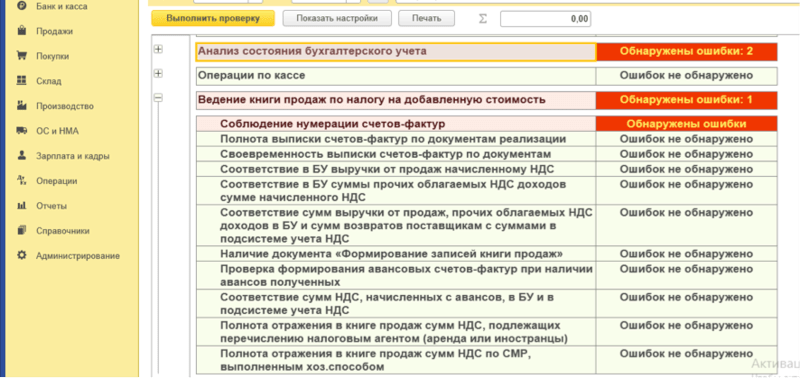Select Проверка формирования авансовых счетов-фактур row

tap(396, 275)
